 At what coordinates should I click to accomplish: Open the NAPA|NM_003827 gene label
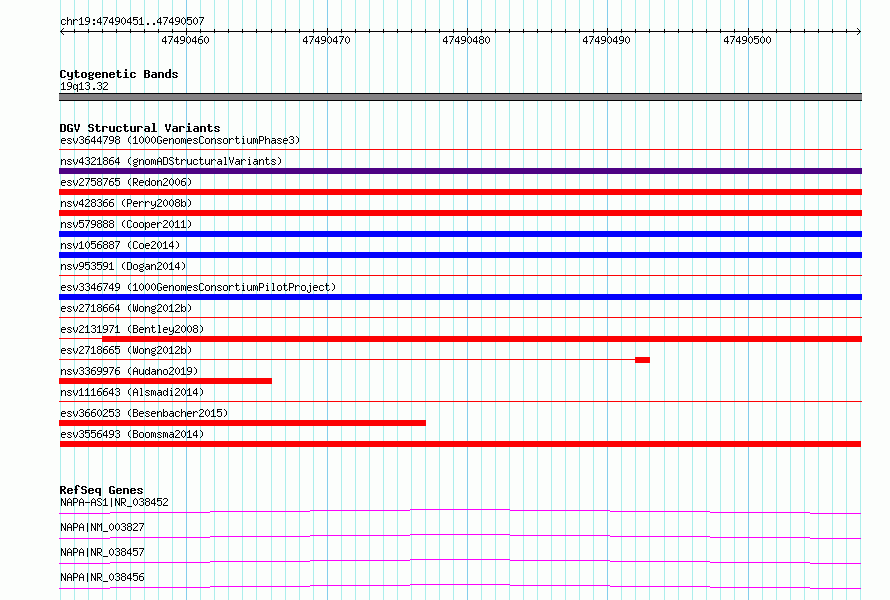coord(102,527)
